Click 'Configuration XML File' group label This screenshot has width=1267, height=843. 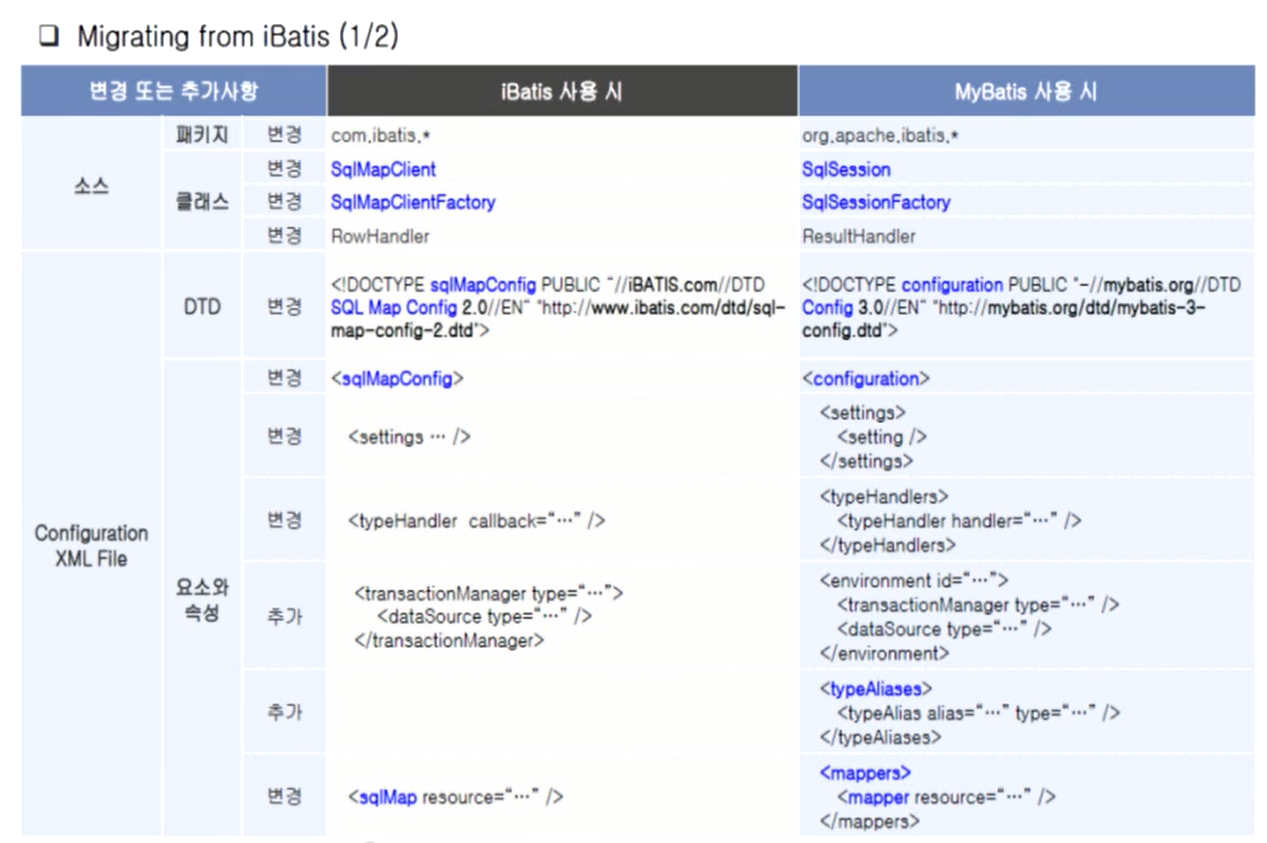pos(91,546)
